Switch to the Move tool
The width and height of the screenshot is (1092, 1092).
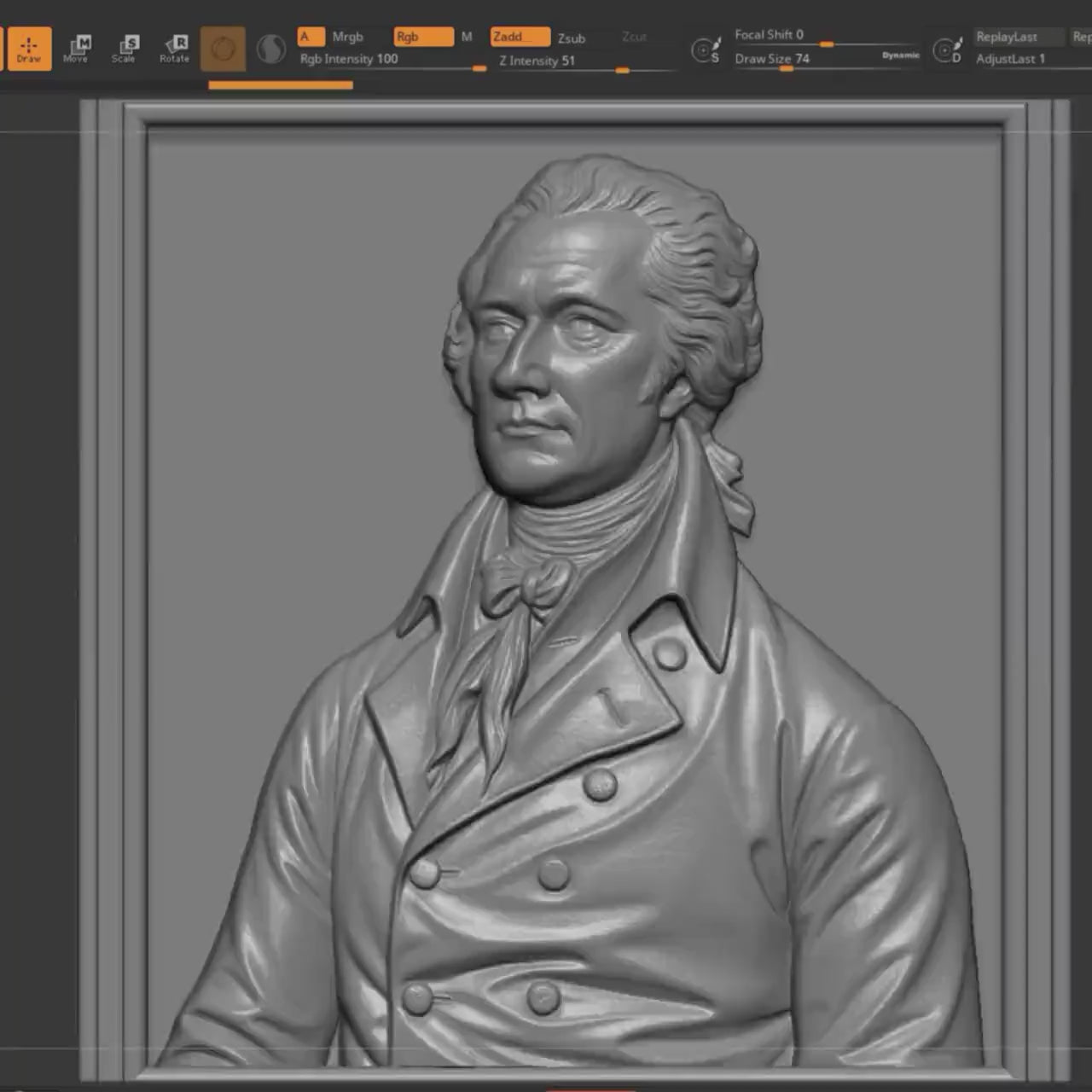[x=75, y=49]
